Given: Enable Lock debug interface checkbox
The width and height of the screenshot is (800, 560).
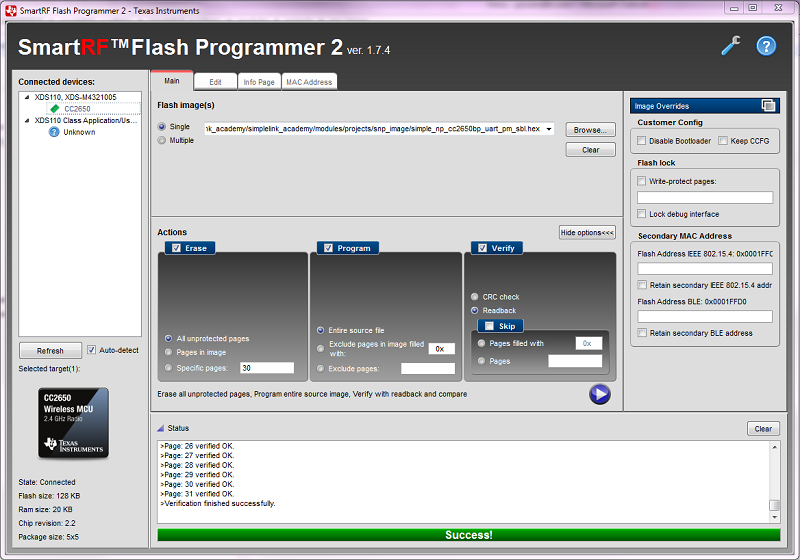Looking at the screenshot, I should click(641, 214).
